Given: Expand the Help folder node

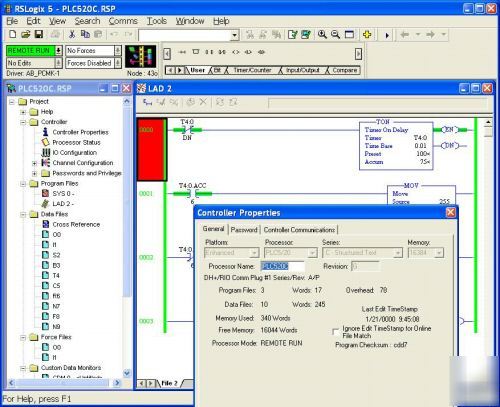Looking at the screenshot, I should point(23,112).
